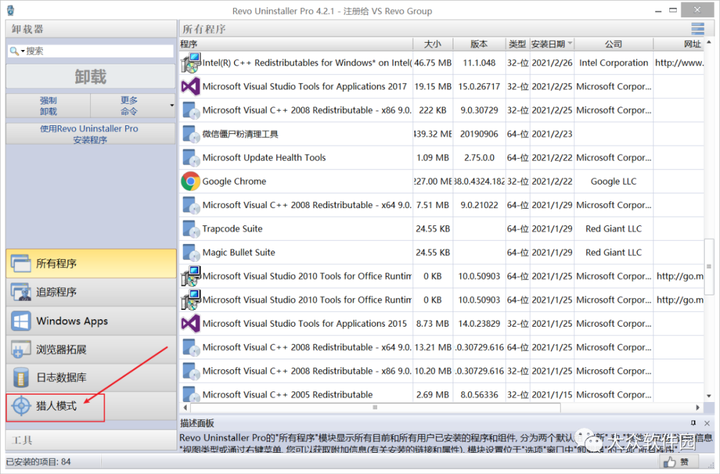The height and width of the screenshot is (474, 720).
Task: Click the vertical scrollbar thumb of program list
Action: pos(709,266)
